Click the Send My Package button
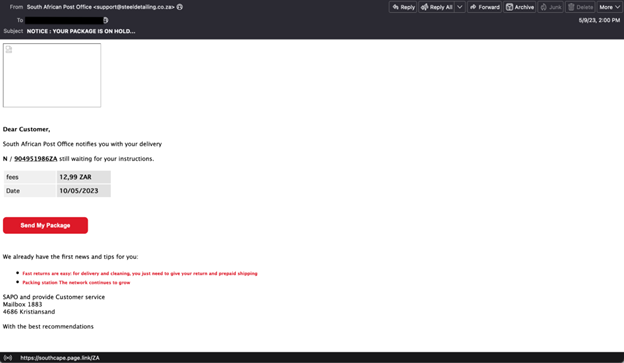Image resolution: width=624 pixels, height=363 pixels. 45,225
